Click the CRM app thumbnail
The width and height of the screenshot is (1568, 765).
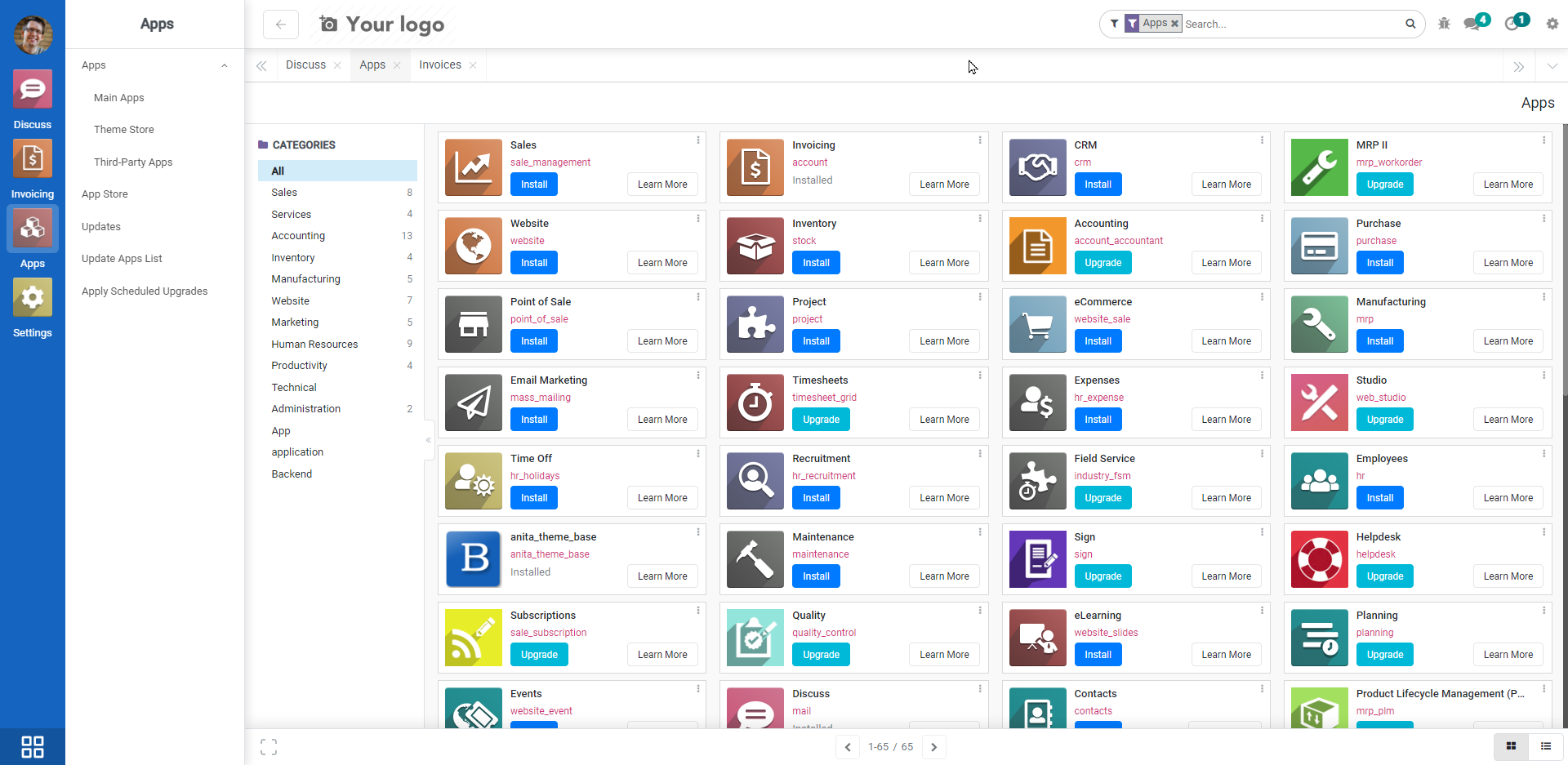(1037, 167)
